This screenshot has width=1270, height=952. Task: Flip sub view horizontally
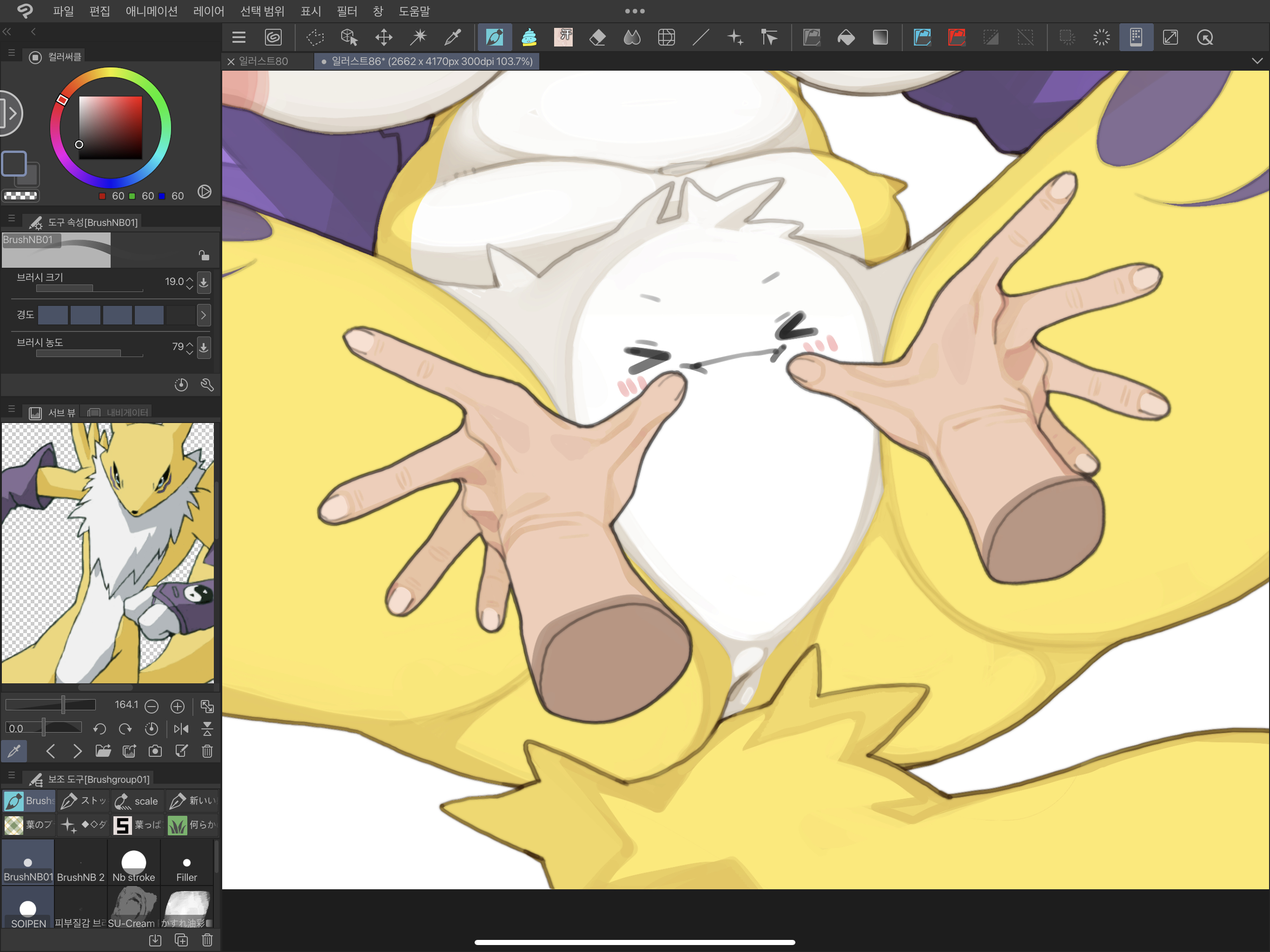tap(181, 728)
